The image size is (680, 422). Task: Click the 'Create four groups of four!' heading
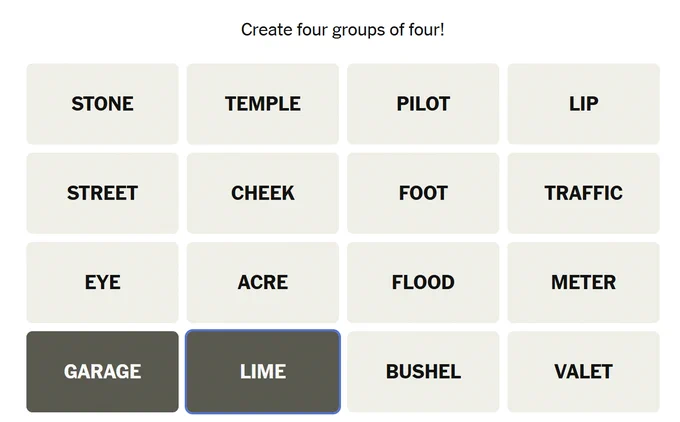pos(343,30)
